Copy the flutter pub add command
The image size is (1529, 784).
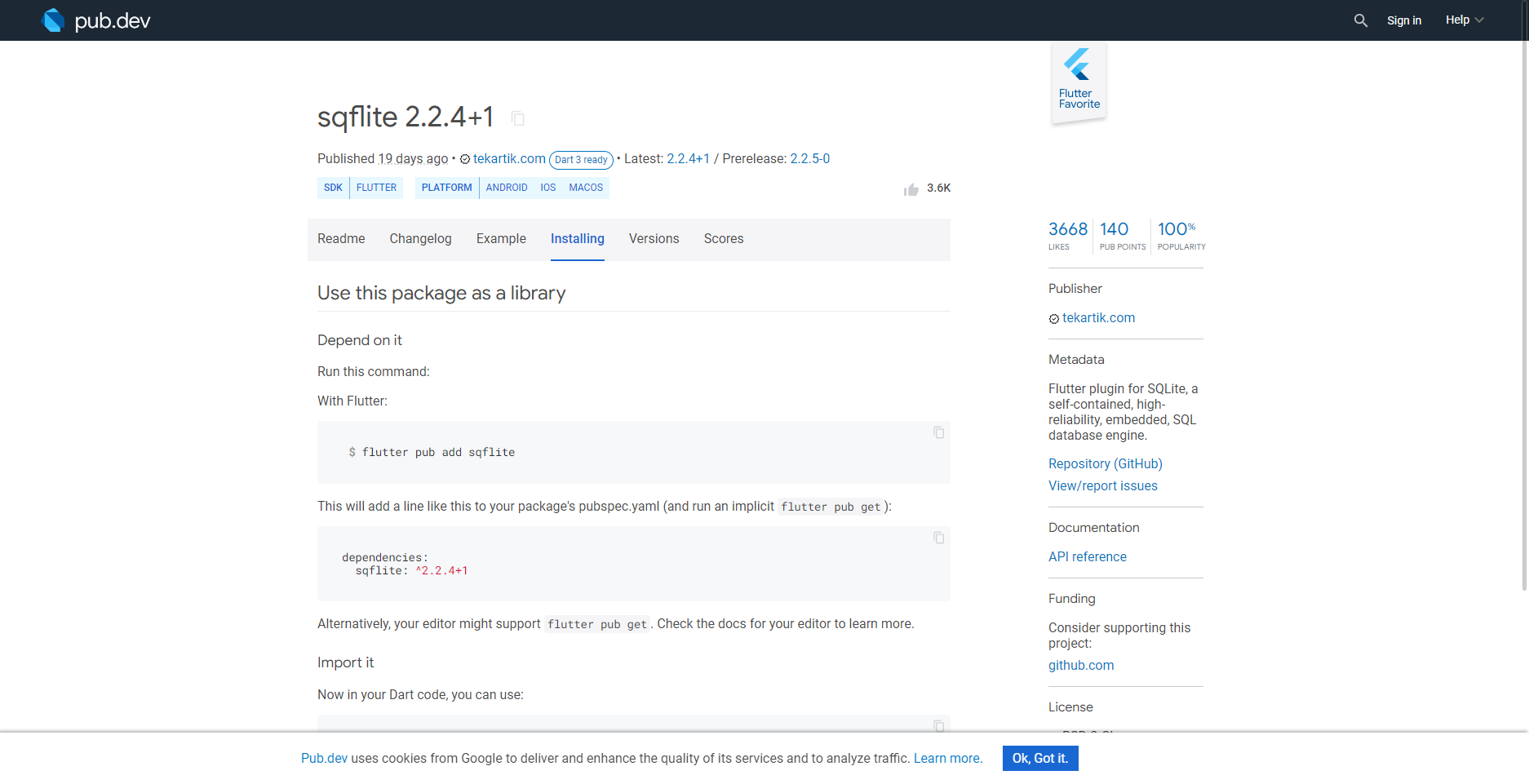tap(938, 432)
